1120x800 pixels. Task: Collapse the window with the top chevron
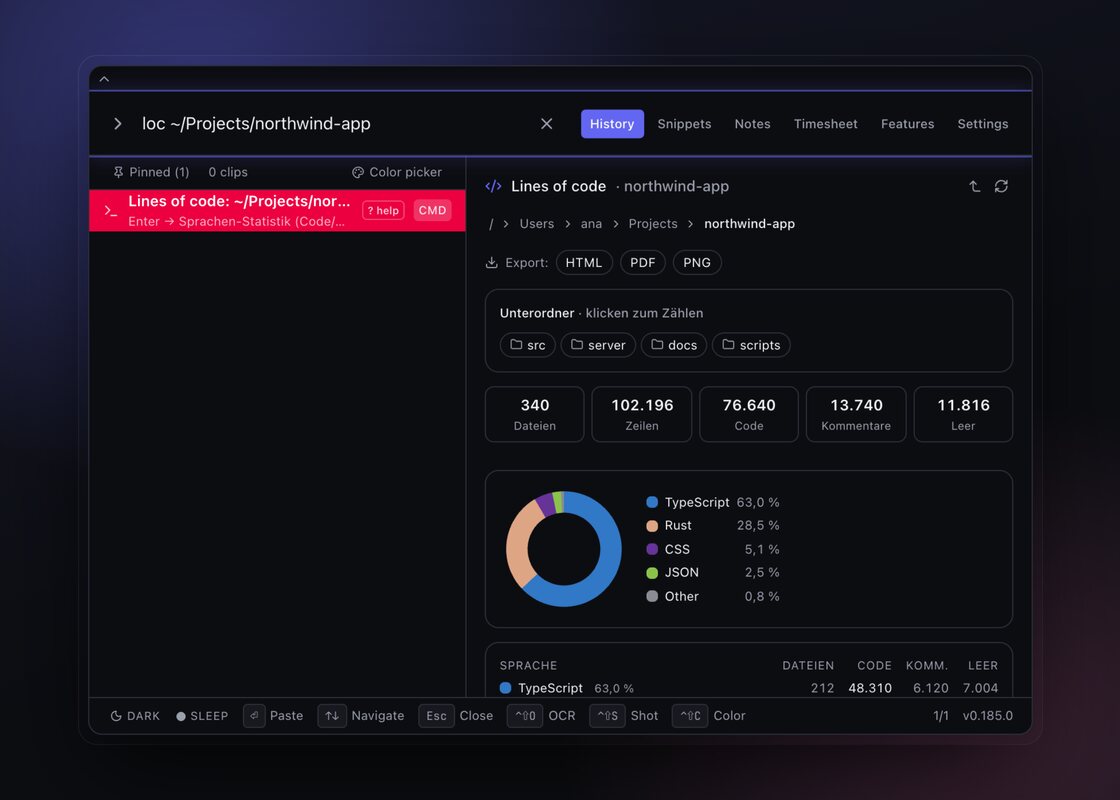(x=104, y=79)
